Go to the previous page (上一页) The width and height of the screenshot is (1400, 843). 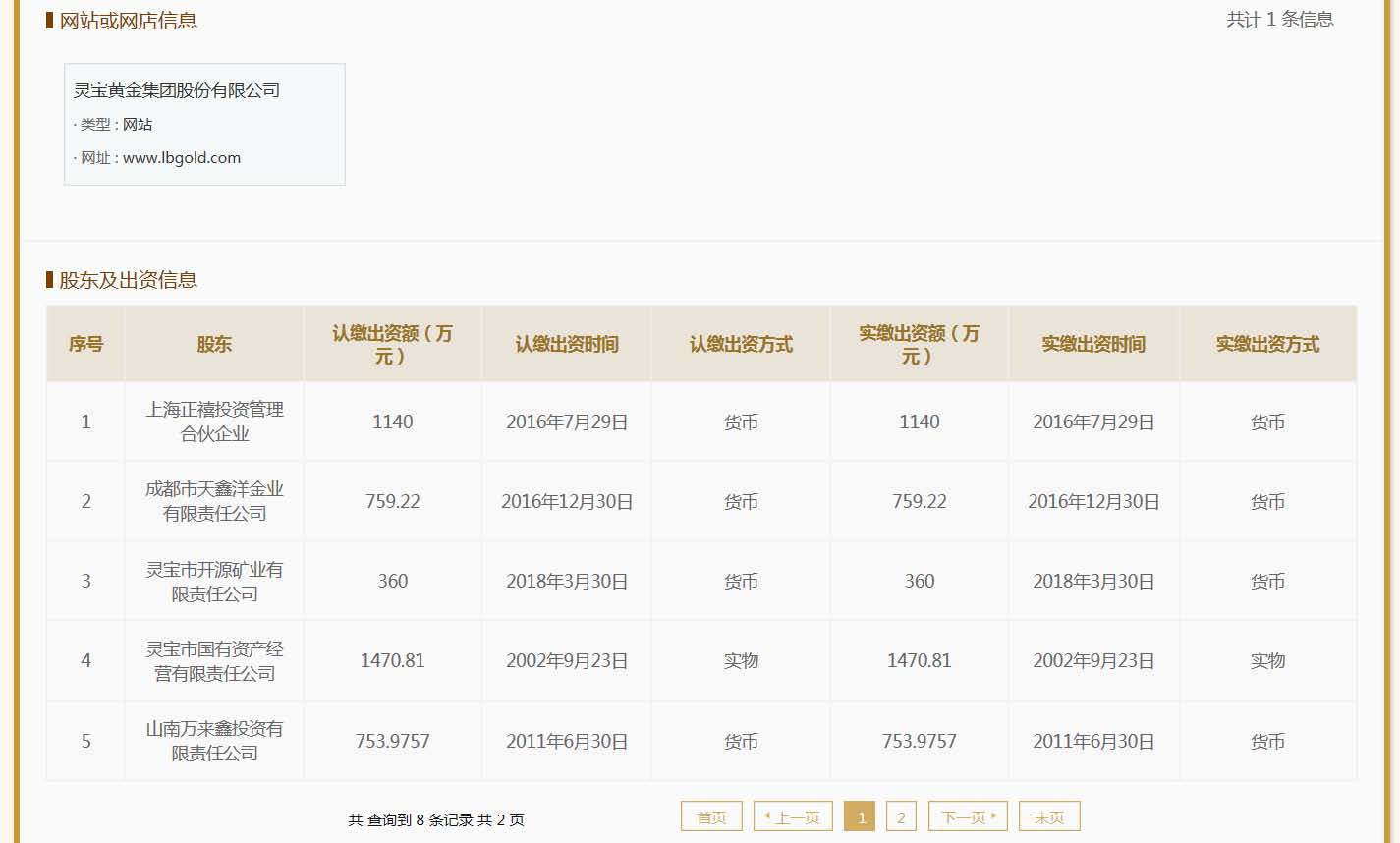[x=793, y=816]
